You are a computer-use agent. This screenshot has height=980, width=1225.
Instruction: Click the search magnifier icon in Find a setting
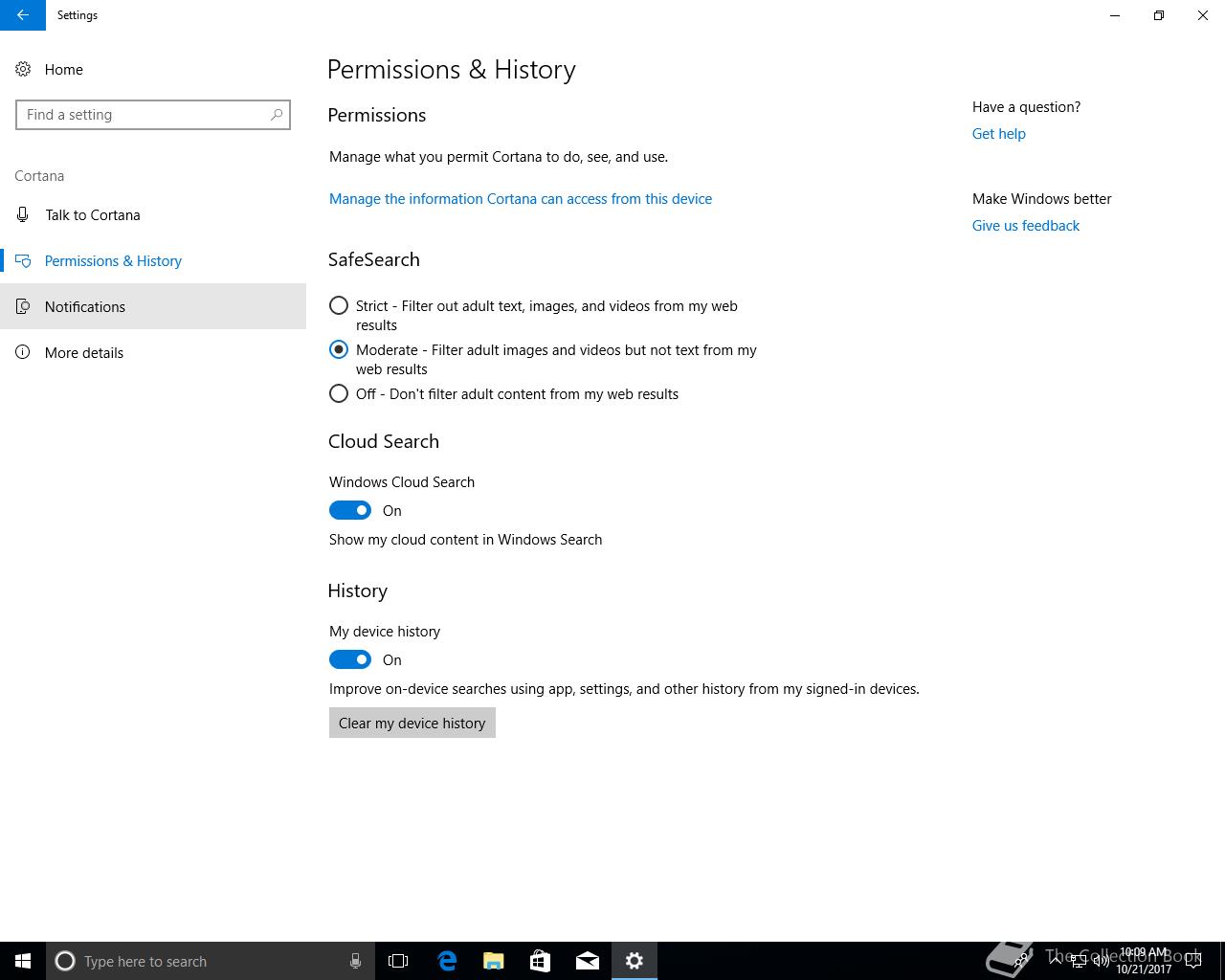(277, 115)
